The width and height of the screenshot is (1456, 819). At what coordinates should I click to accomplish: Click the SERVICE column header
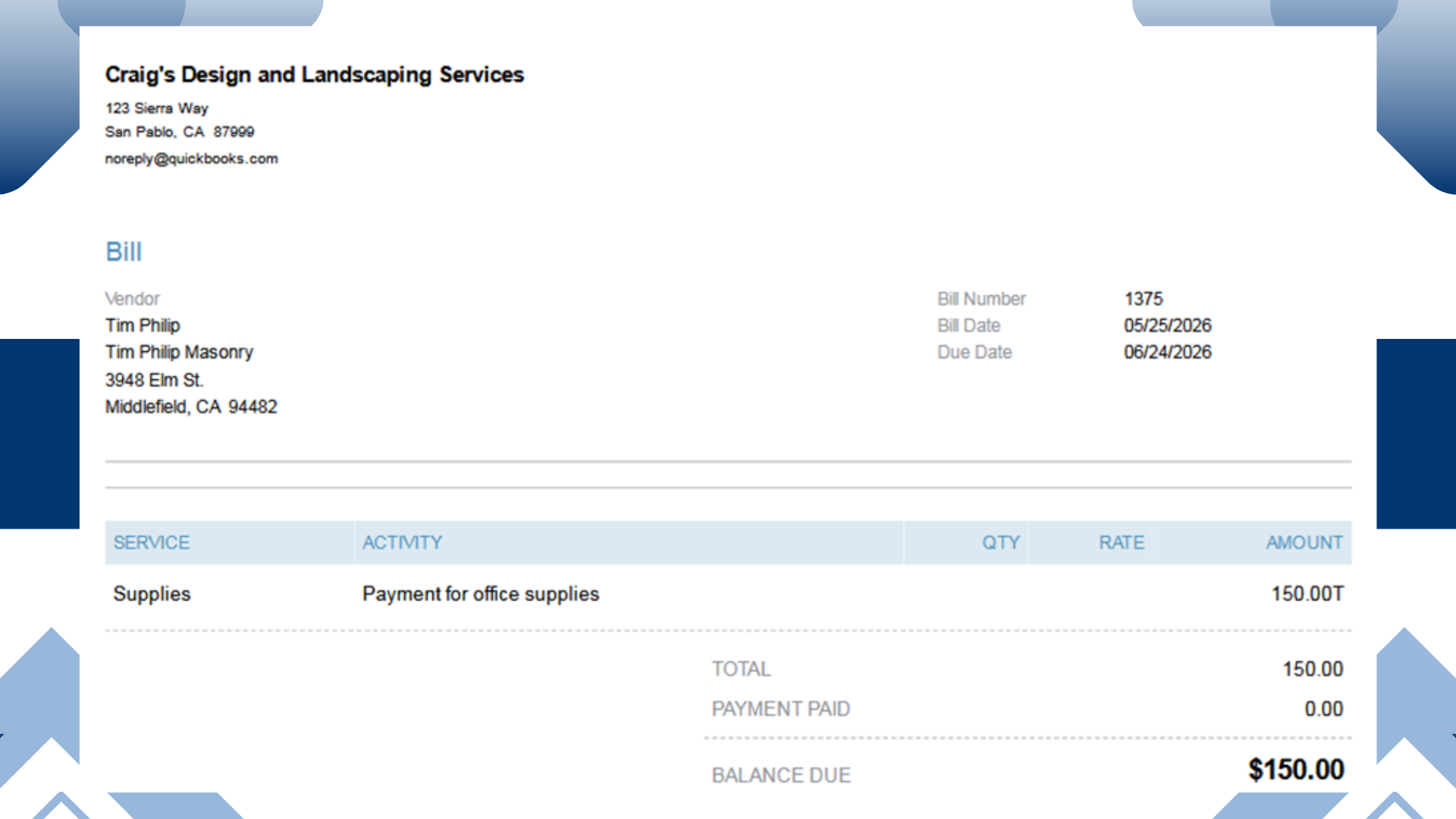(152, 542)
